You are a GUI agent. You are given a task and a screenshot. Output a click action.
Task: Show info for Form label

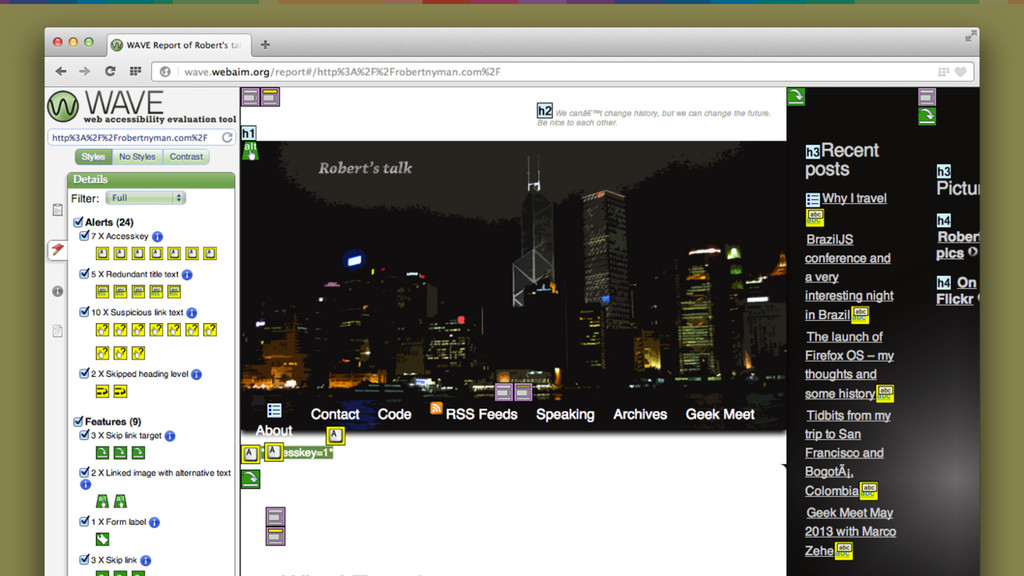tap(154, 522)
